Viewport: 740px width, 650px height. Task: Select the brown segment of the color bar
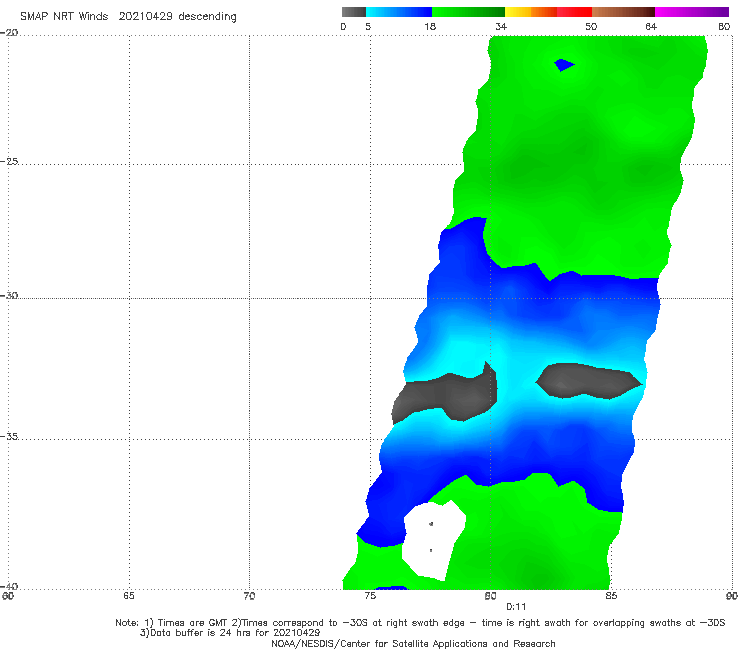[x=623, y=12]
